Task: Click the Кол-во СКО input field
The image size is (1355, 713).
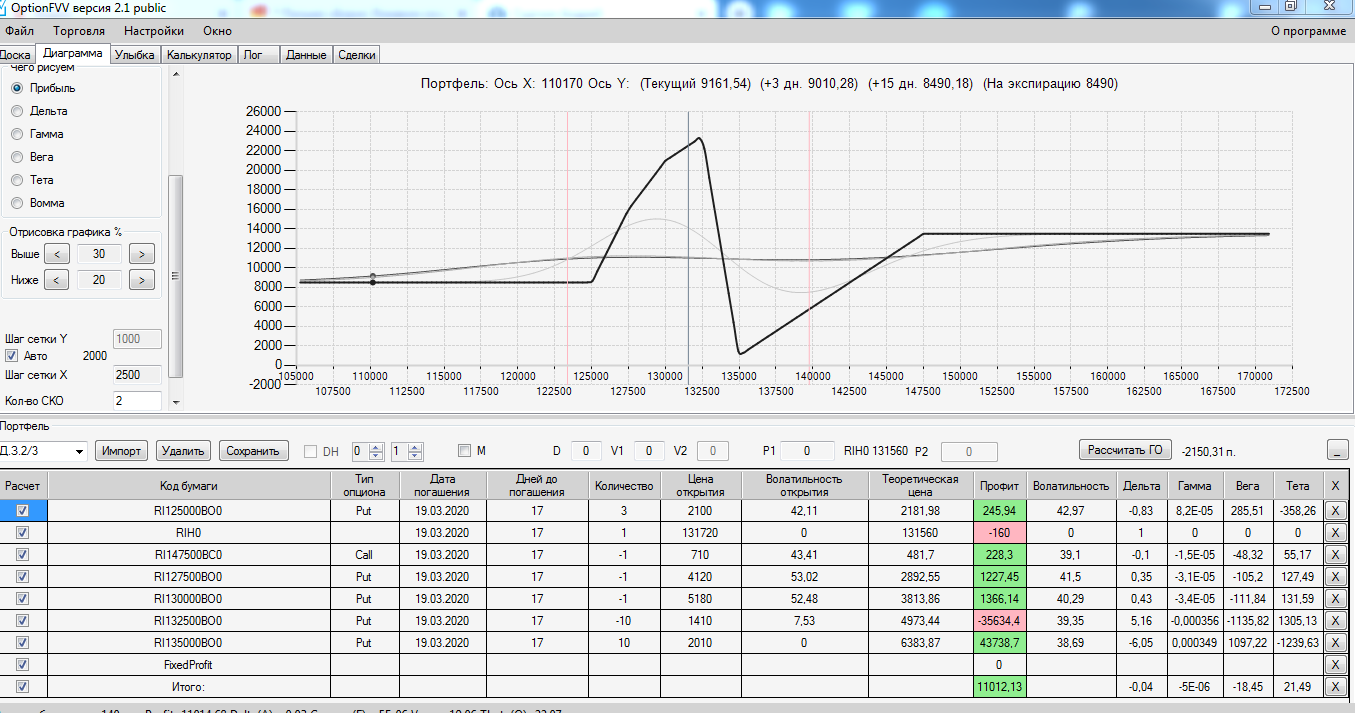Action: (x=138, y=401)
